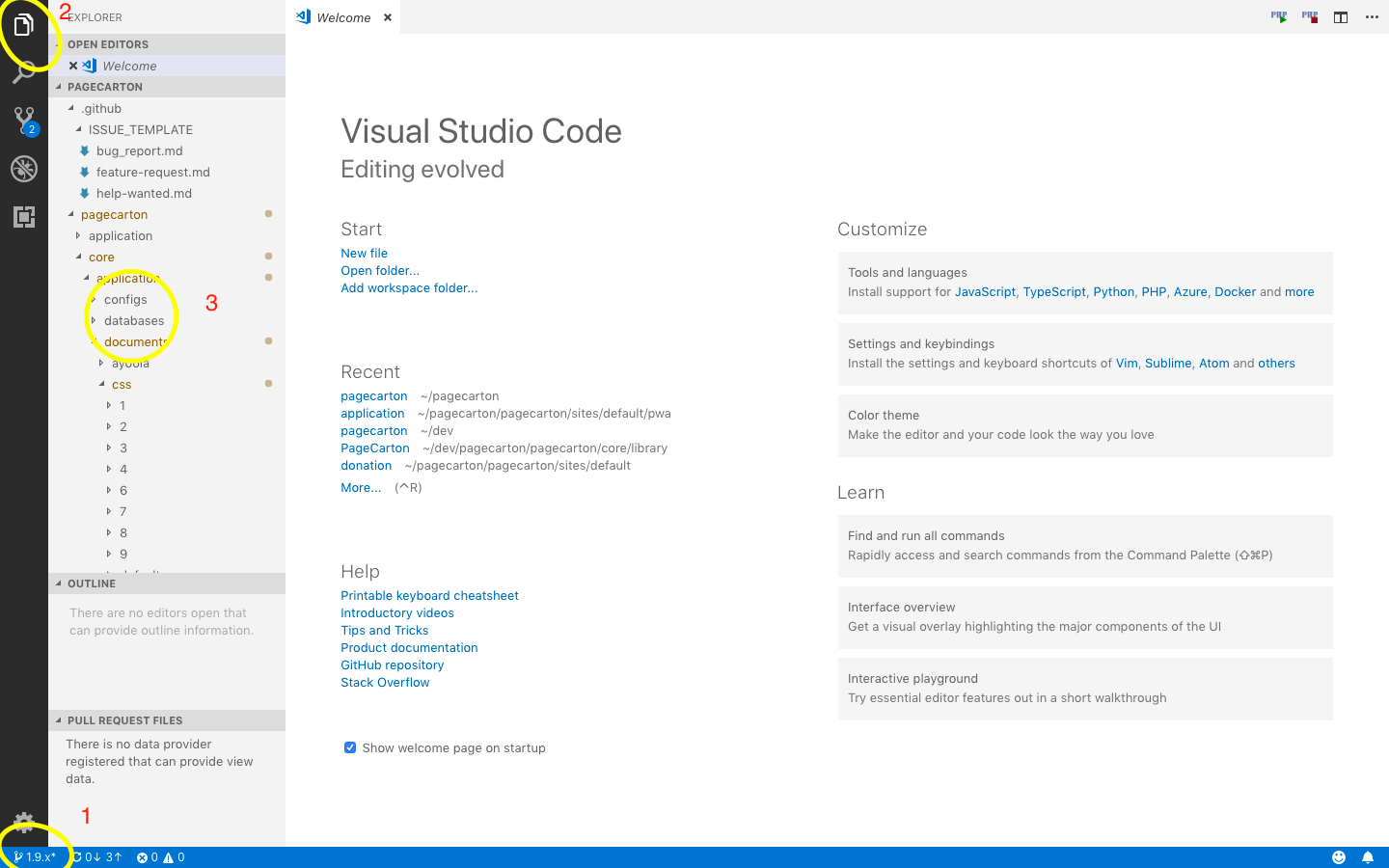
Task: Collapse the Pull Request Files section
Action: coord(167,720)
